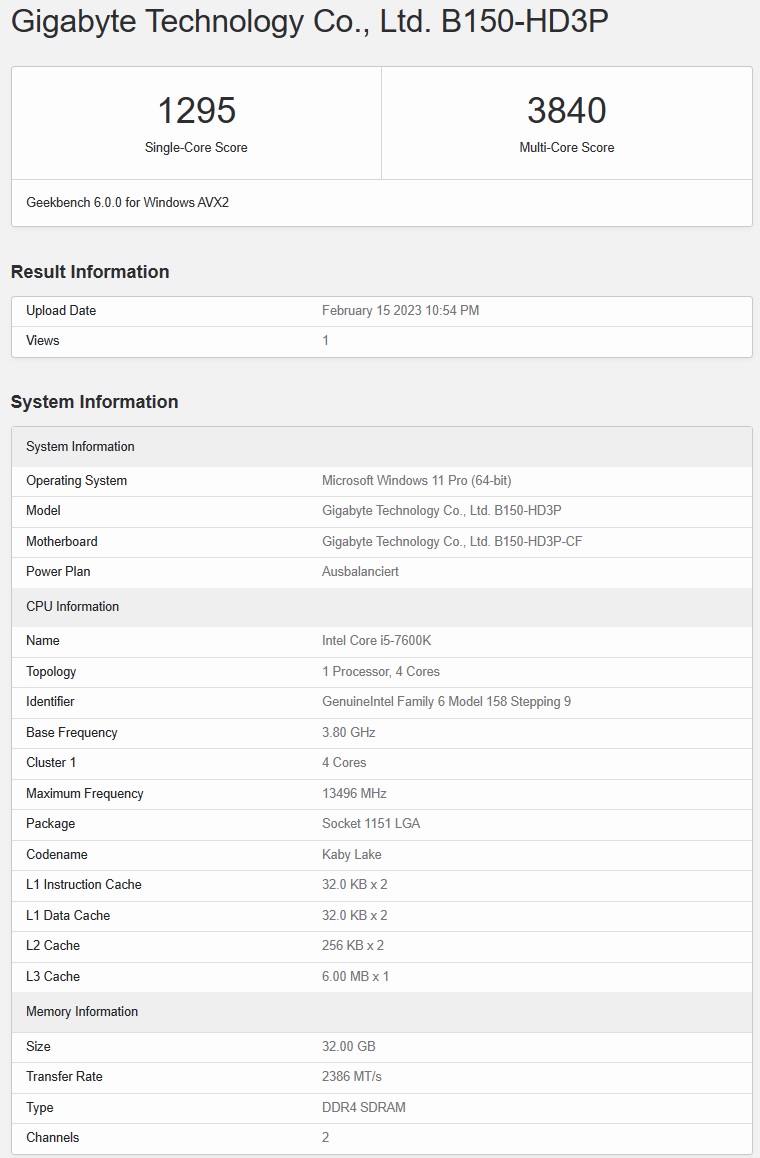
Task: Click the System Information table header row
Action: coord(382,447)
